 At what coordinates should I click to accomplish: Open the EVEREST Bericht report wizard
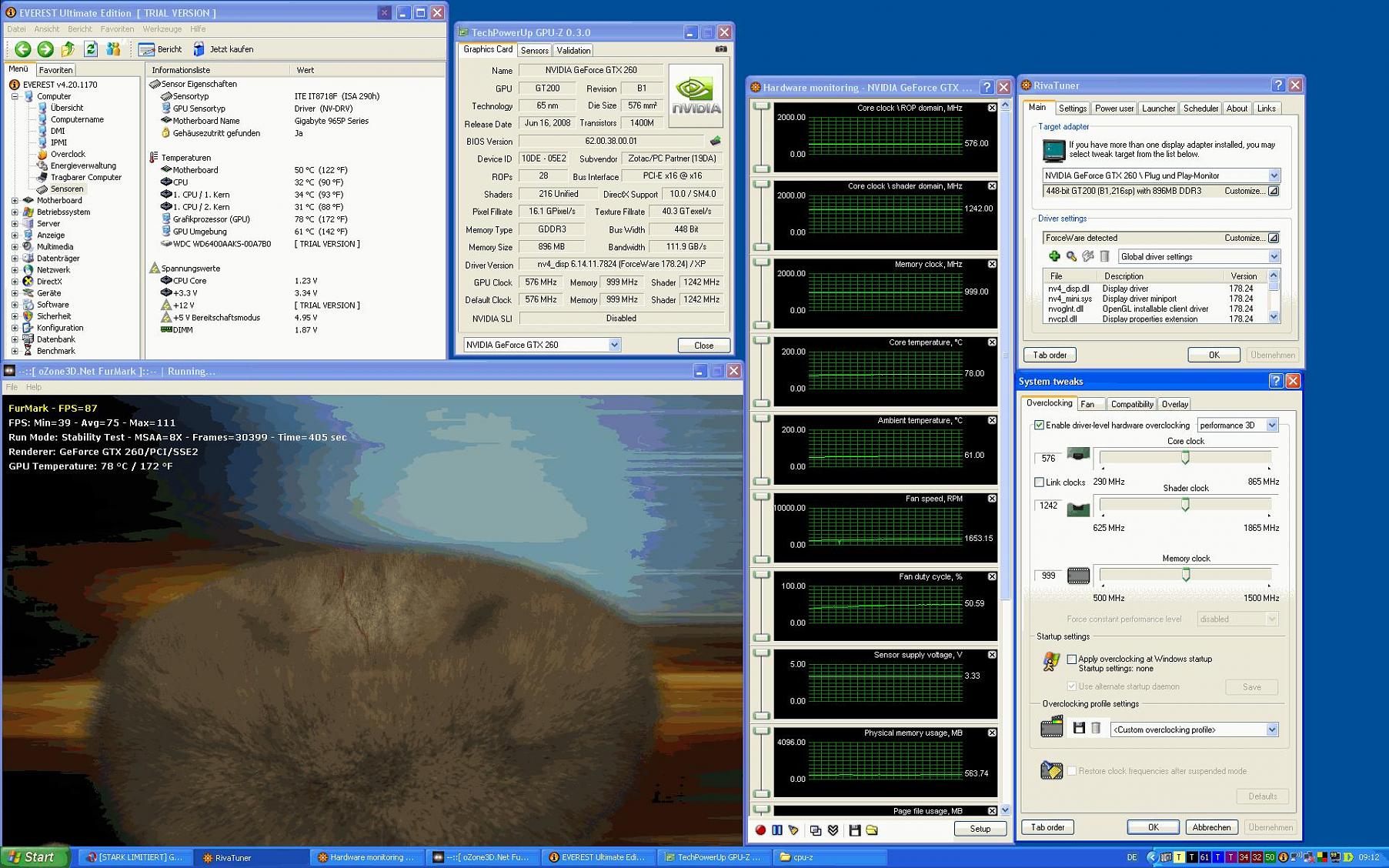pyautogui.click(x=160, y=49)
